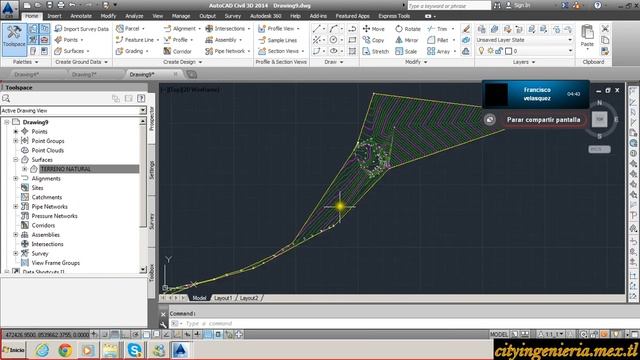This screenshot has height=360, width=640.
Task: Select the Rotate tool
Action: pos(408,29)
